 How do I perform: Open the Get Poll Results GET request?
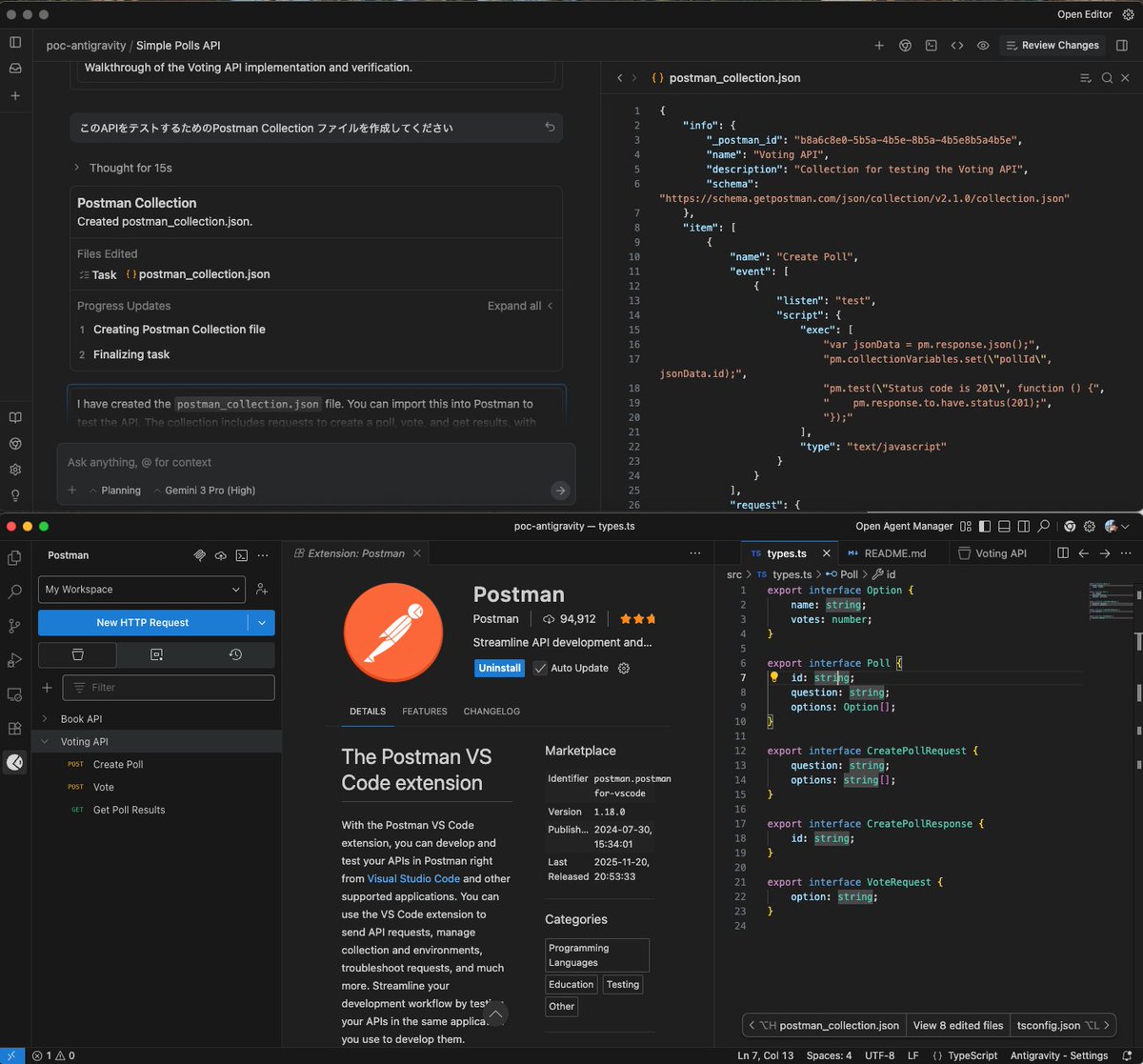point(129,811)
